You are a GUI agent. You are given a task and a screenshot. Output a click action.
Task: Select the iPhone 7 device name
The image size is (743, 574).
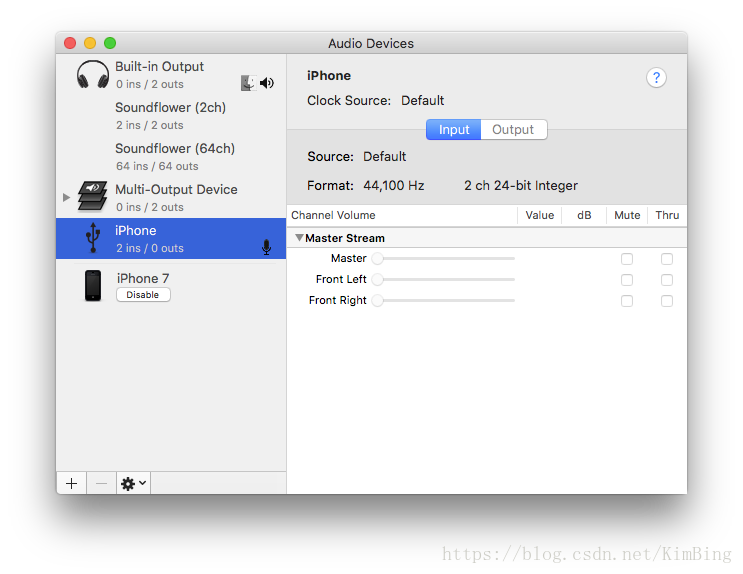point(143,278)
